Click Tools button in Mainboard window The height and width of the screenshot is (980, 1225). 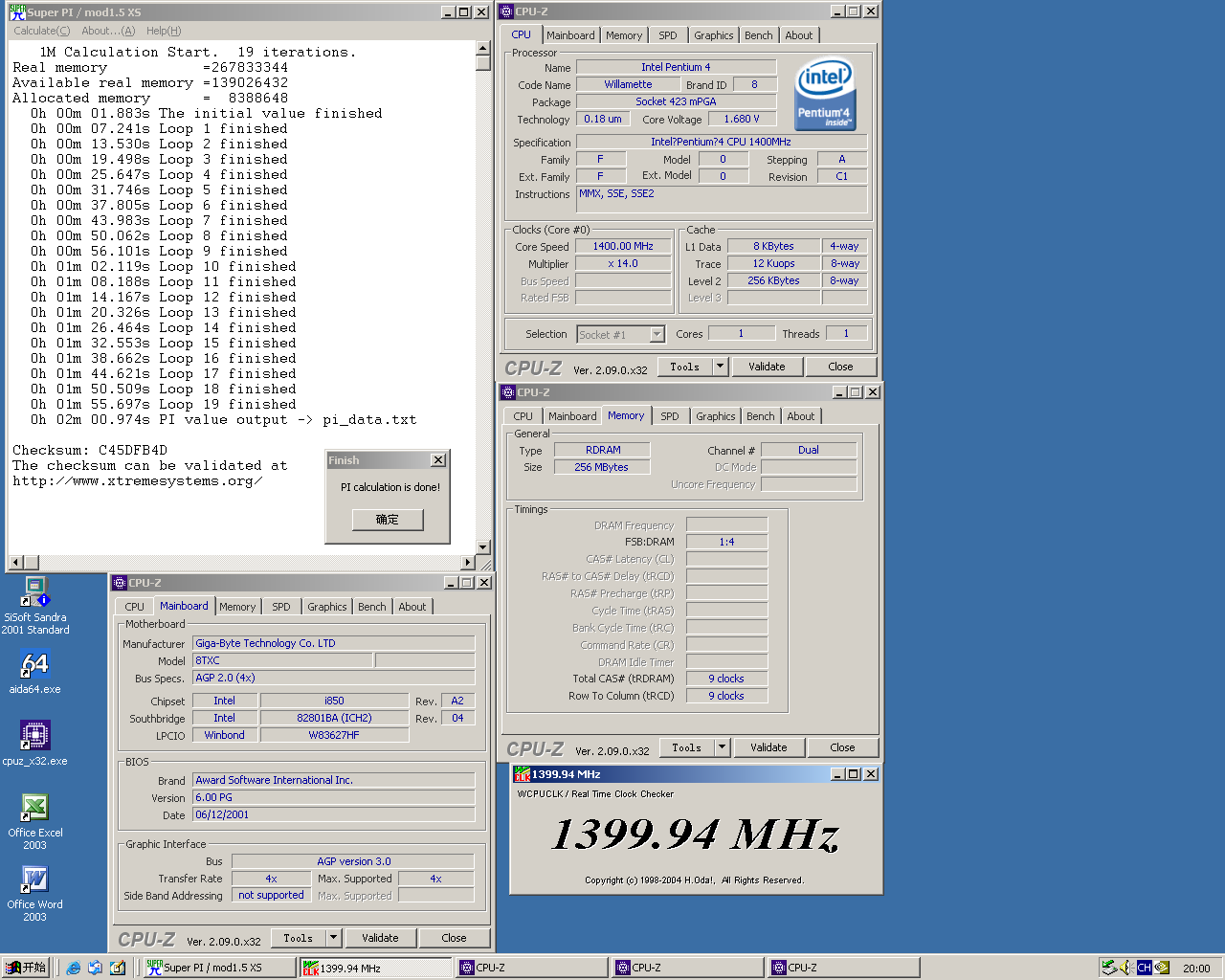click(x=299, y=938)
